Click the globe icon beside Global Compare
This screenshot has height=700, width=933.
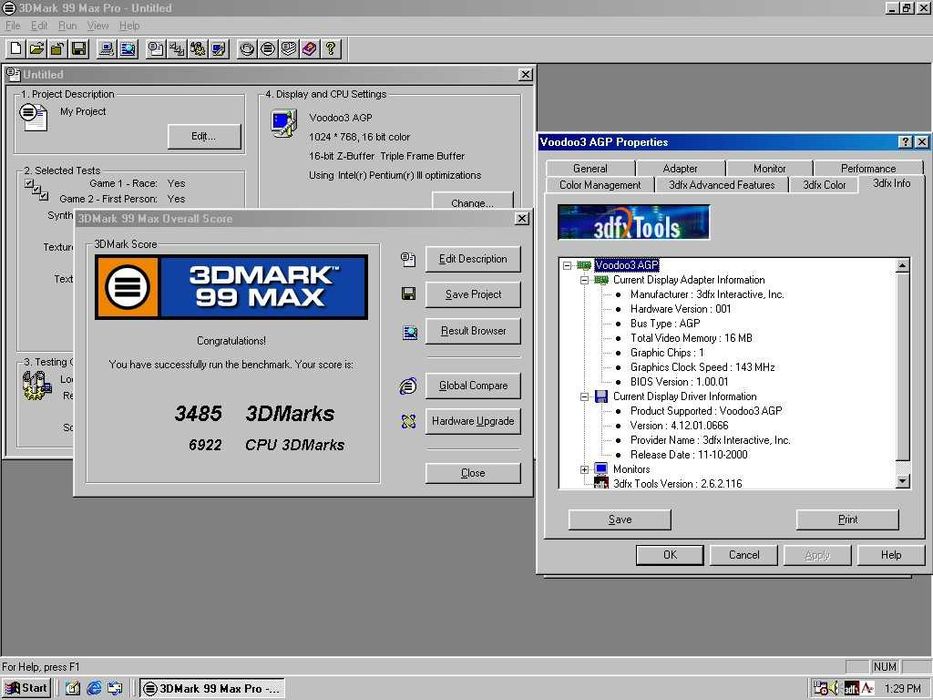(408, 386)
